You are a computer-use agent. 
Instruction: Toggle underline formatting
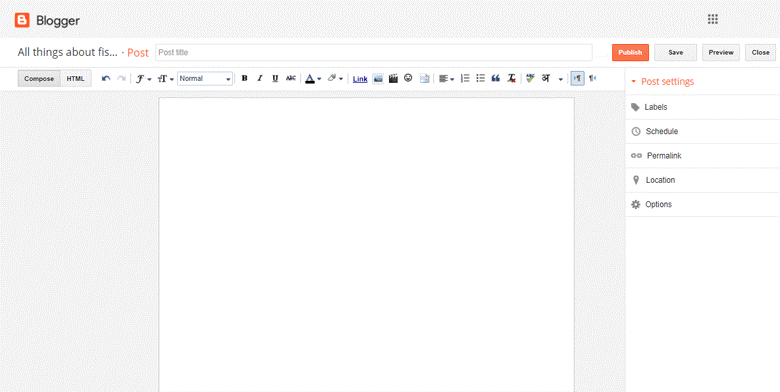pos(275,79)
